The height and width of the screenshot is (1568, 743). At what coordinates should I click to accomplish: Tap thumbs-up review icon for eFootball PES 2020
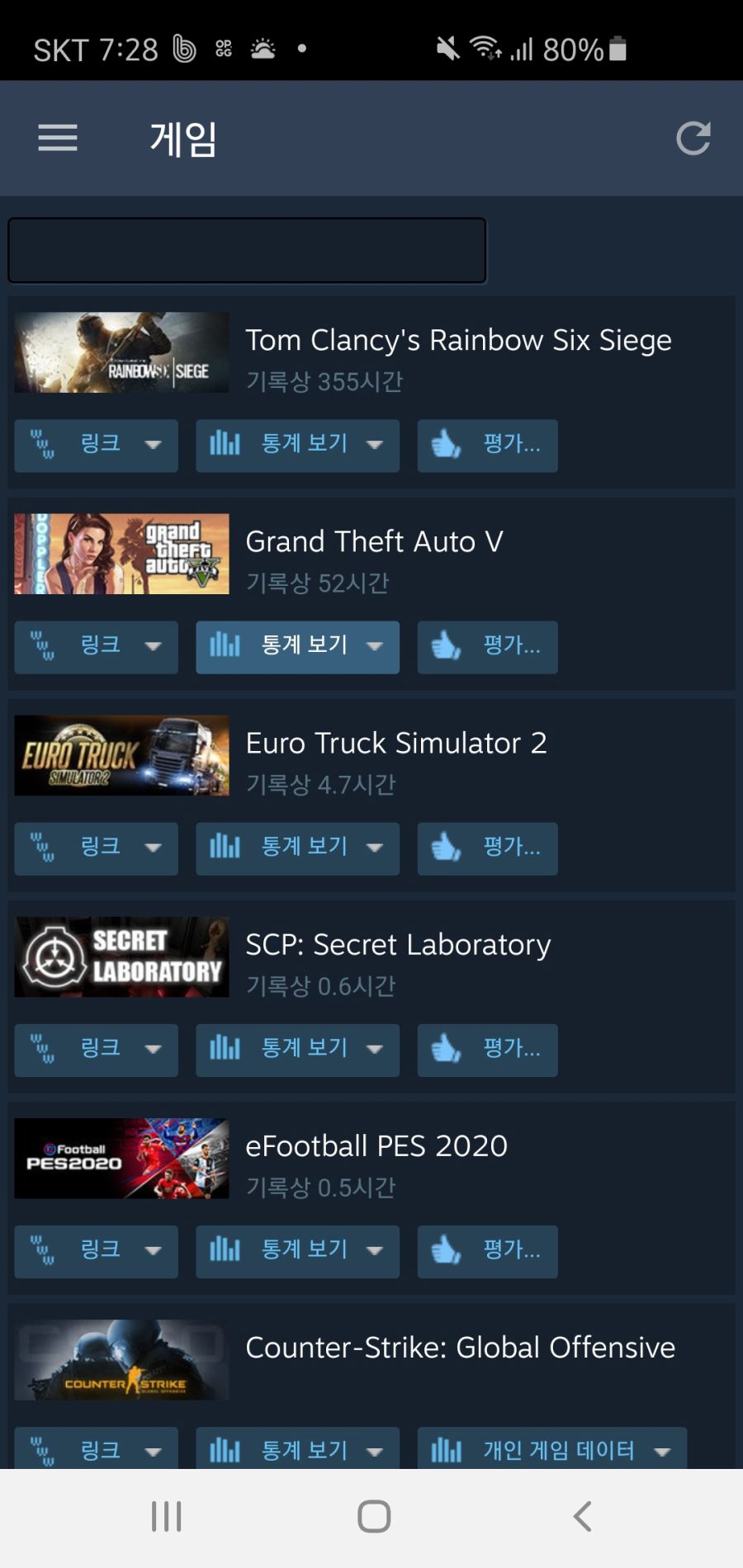447,1249
